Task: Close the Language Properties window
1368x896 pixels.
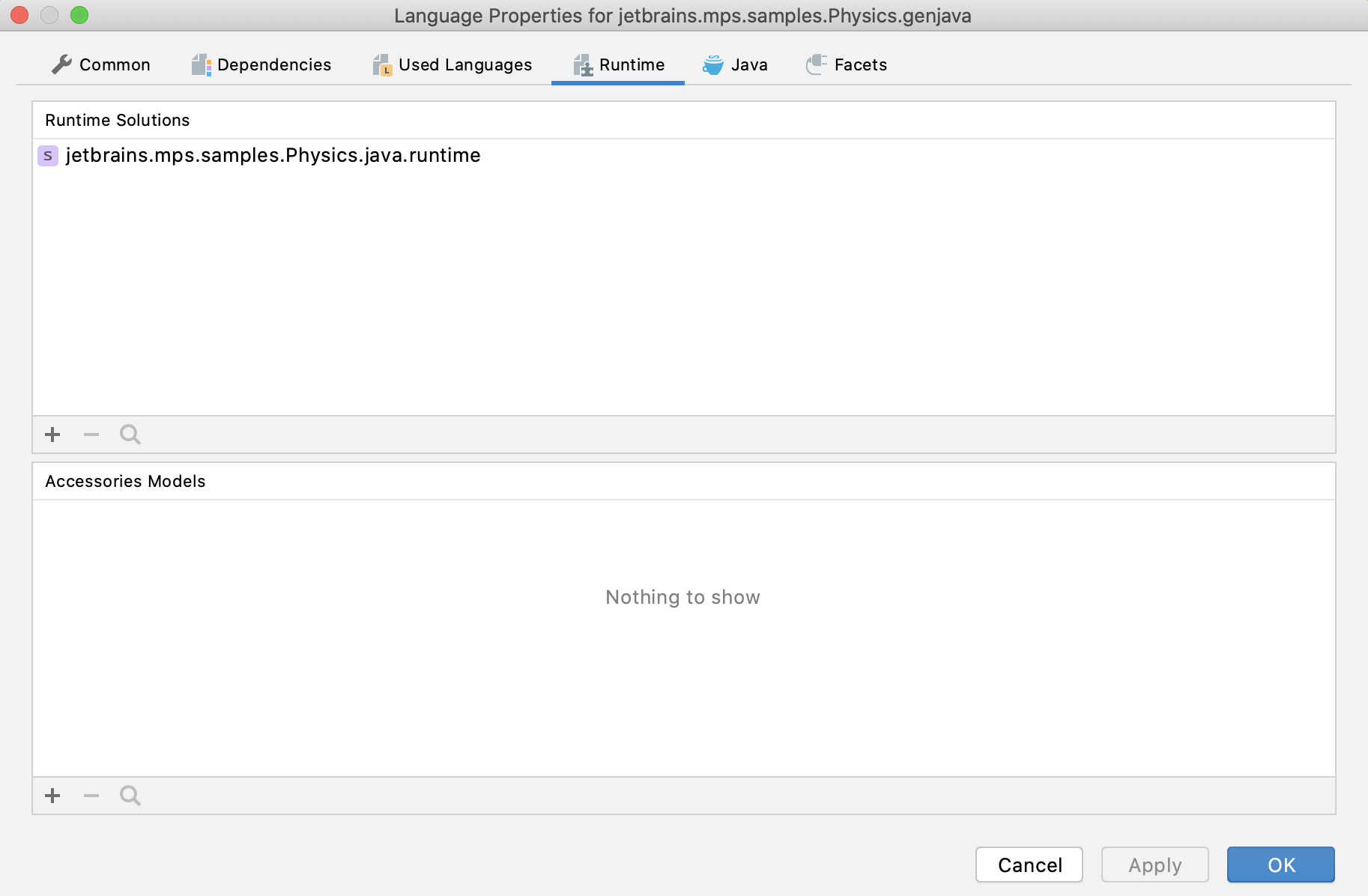Action: pos(20,15)
